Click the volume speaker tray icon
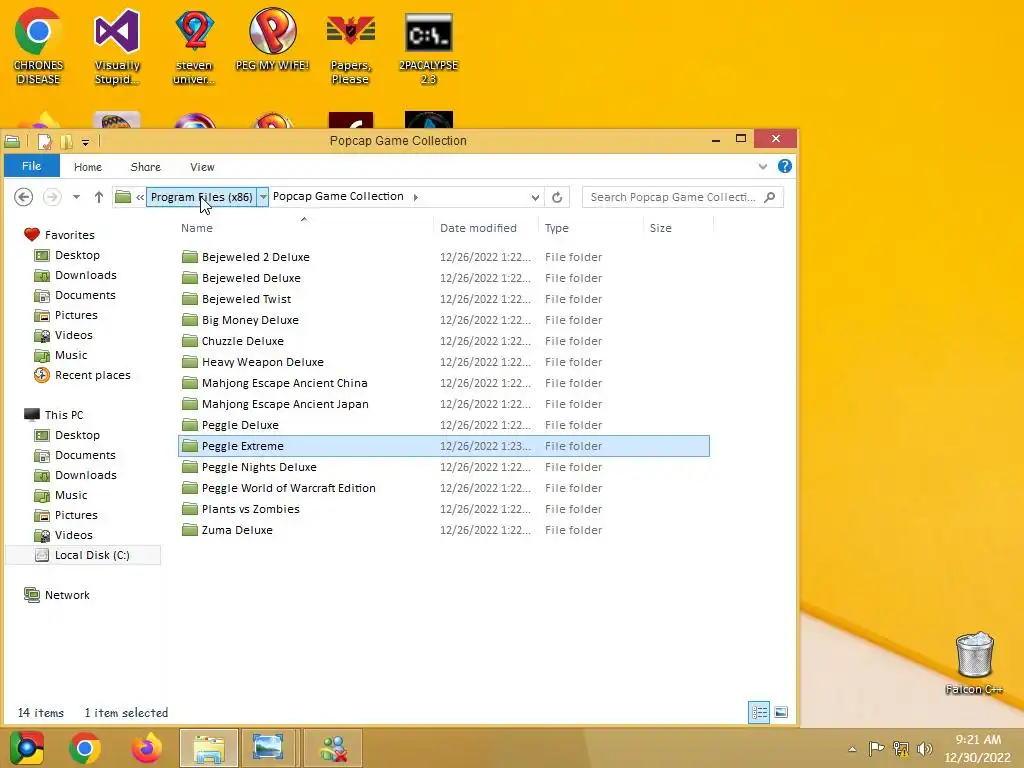 click(x=924, y=748)
